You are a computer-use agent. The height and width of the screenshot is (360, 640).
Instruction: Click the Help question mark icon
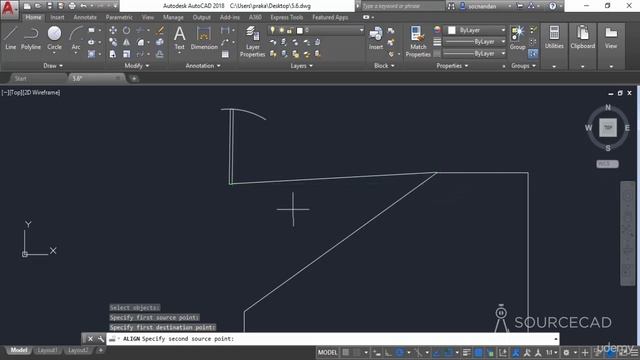552,6
